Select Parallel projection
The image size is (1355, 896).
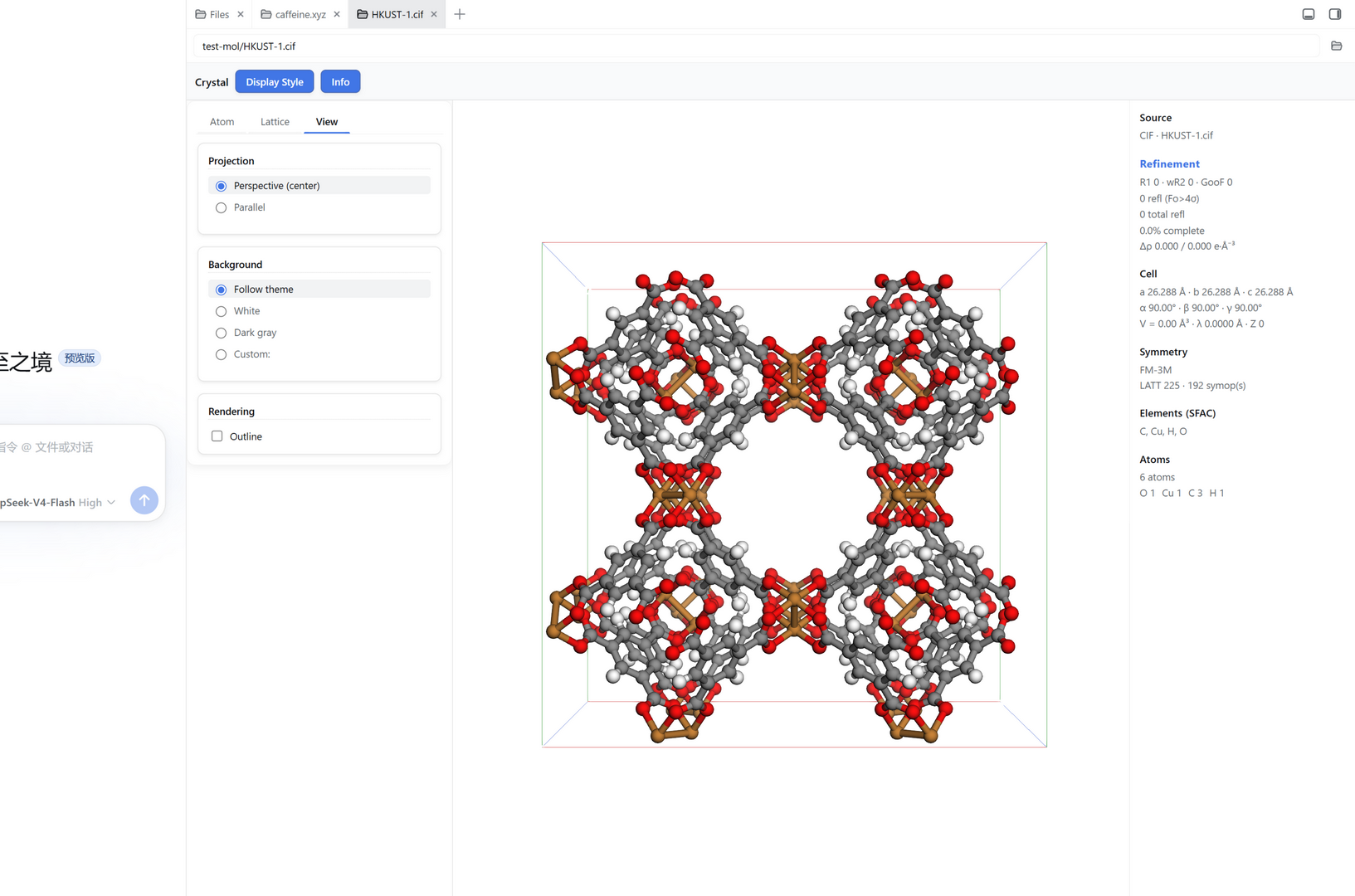(319, 207)
